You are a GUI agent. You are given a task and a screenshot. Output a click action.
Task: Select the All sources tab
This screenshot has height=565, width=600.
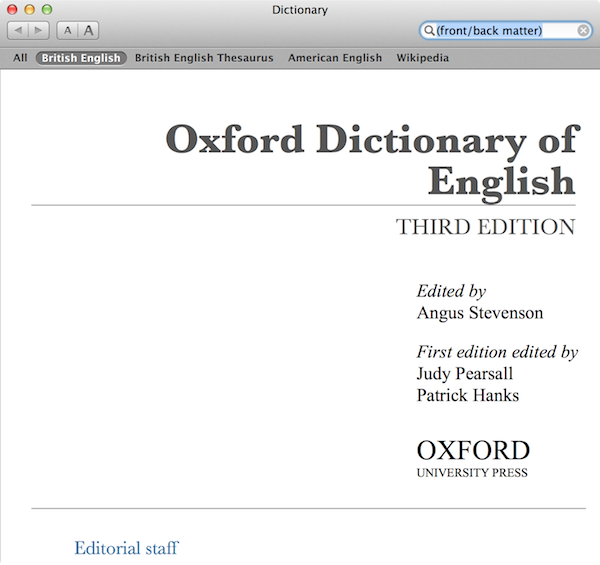[x=20, y=58]
